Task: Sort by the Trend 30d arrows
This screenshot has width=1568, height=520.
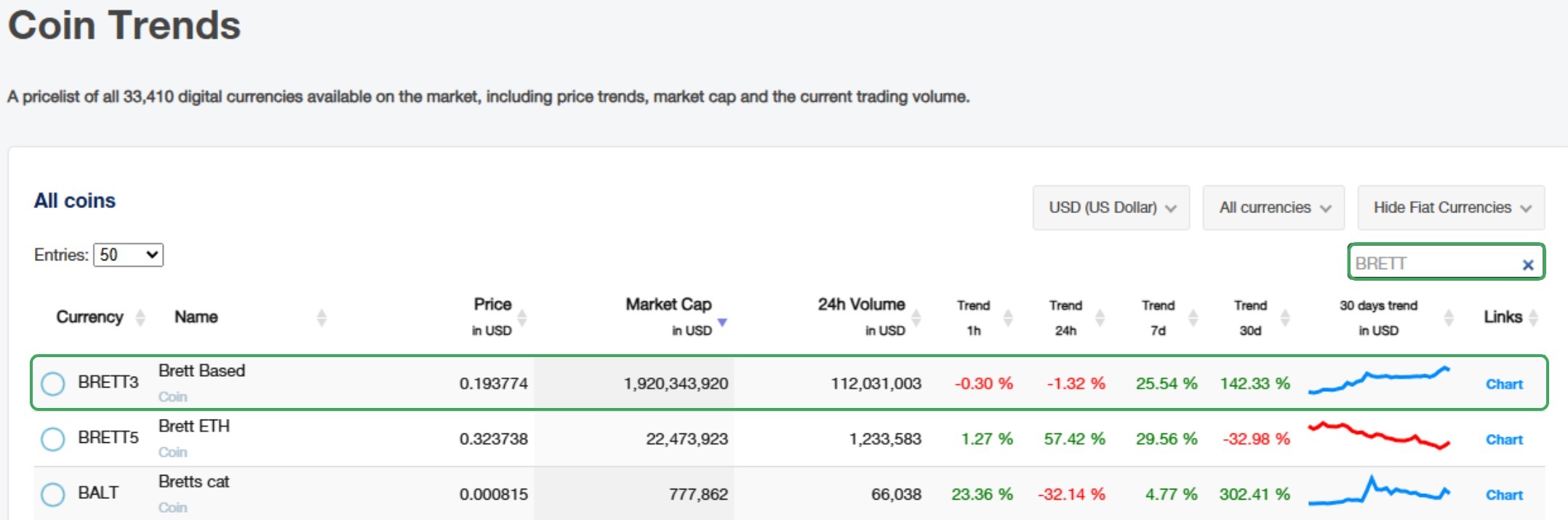Action: click(x=1285, y=318)
